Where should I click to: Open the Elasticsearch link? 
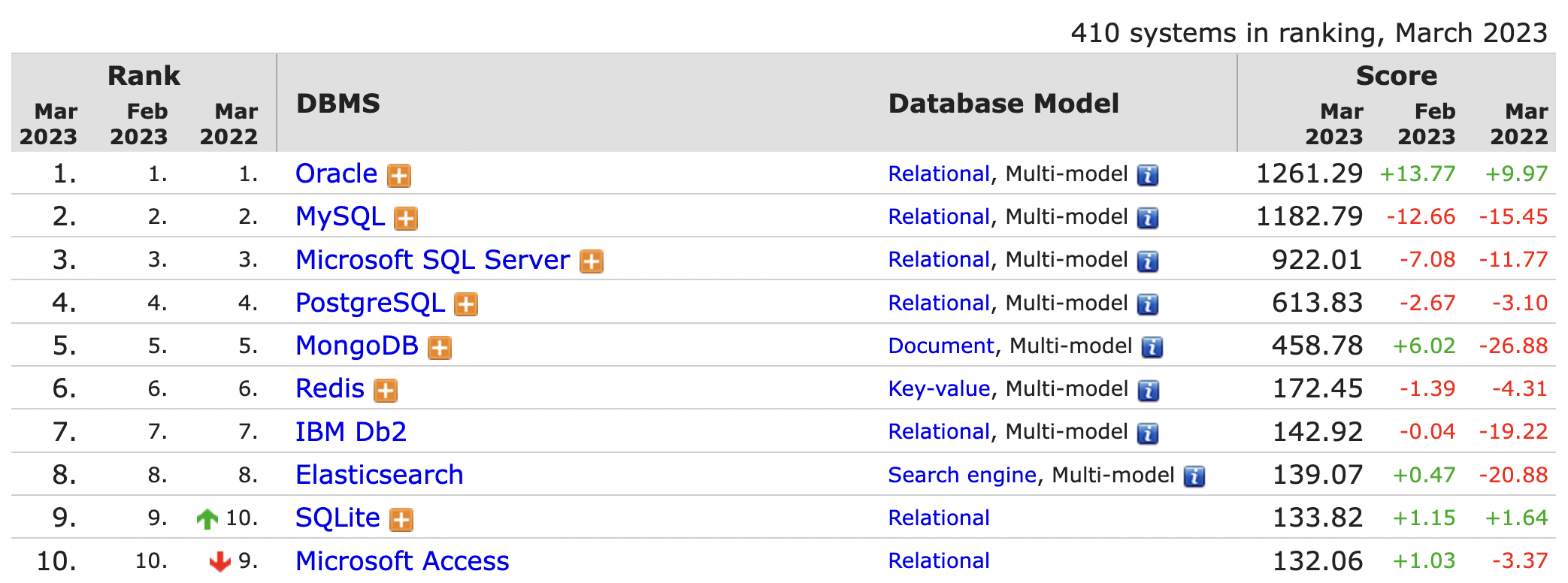[x=379, y=475]
